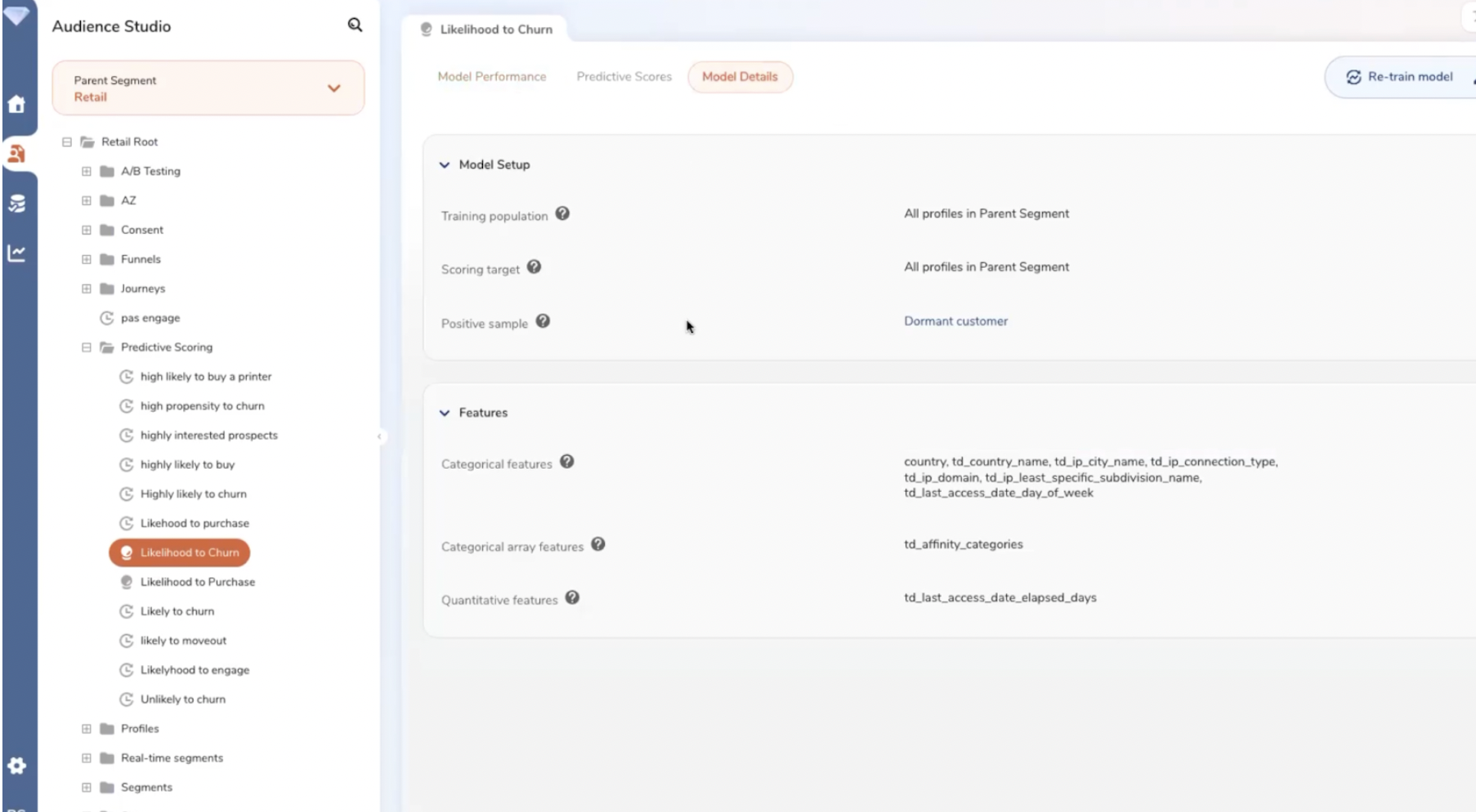
Task: Collapse the Predictive Scoring folder
Action: [87, 347]
